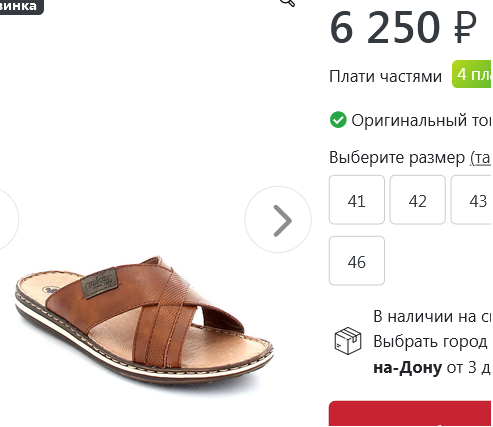Image resolution: width=493 pixels, height=427 pixels.
Task: Choose size 42 option
Action: pyautogui.click(x=417, y=200)
